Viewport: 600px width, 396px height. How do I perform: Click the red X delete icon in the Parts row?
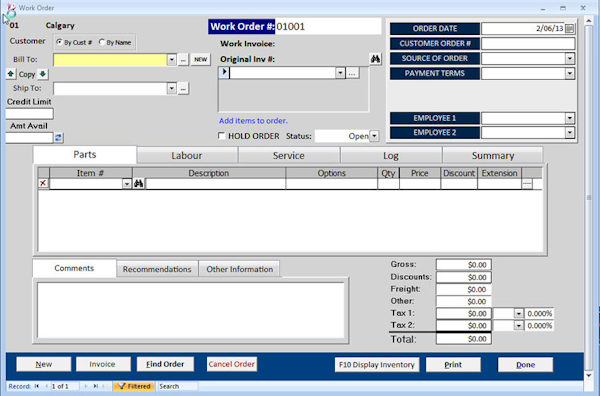(x=43, y=183)
